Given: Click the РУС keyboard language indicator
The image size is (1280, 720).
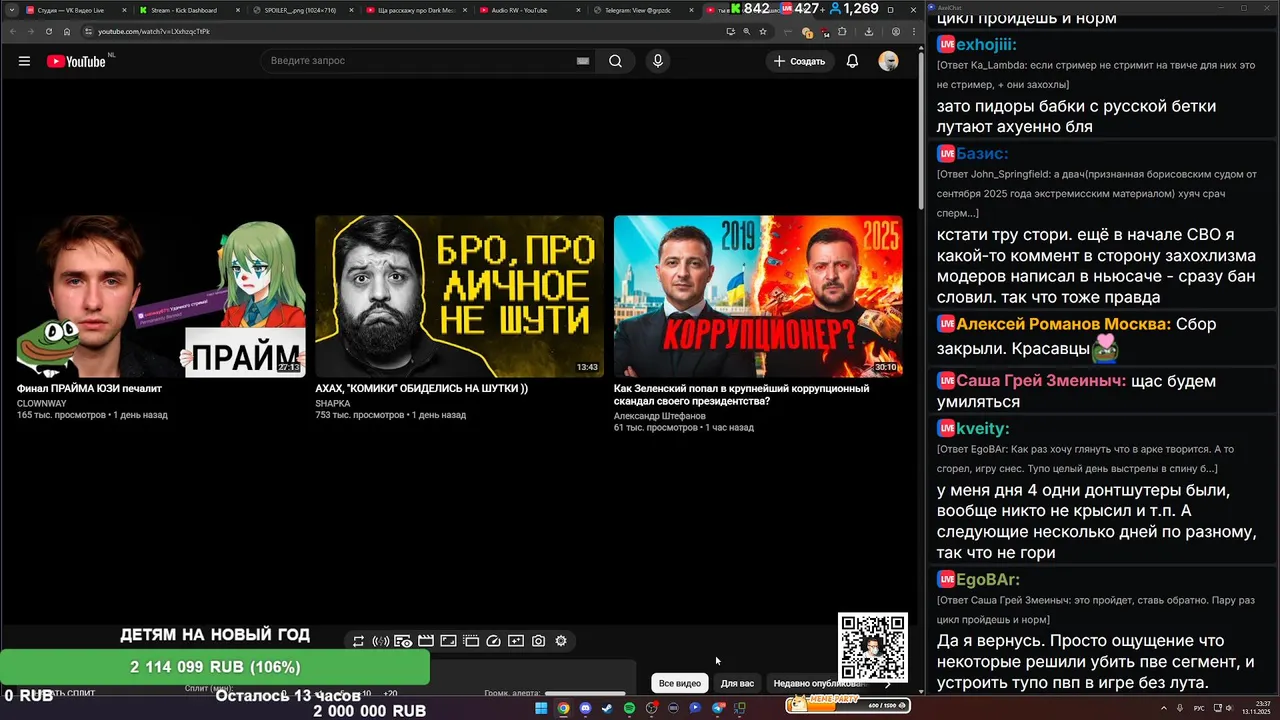Looking at the screenshot, I should point(1200,708).
